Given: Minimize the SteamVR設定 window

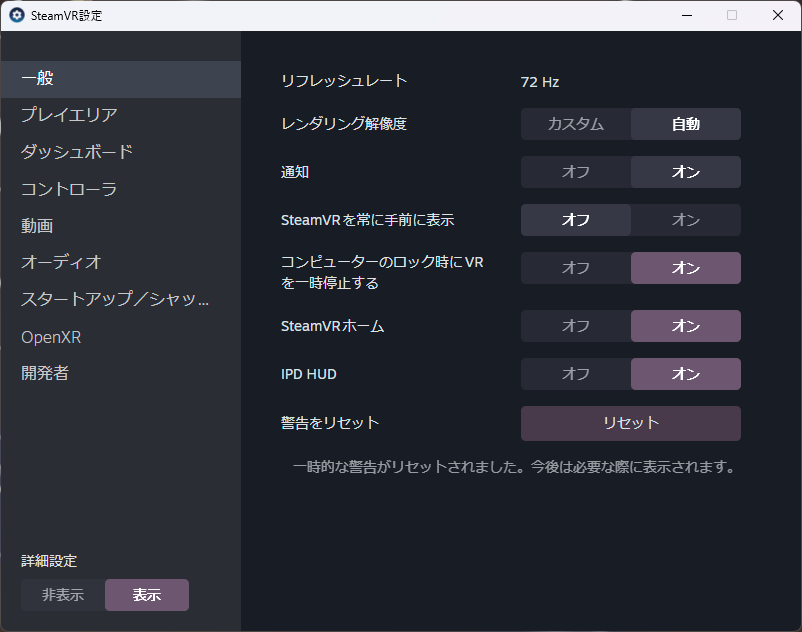Looking at the screenshot, I should pyautogui.click(x=687, y=15).
